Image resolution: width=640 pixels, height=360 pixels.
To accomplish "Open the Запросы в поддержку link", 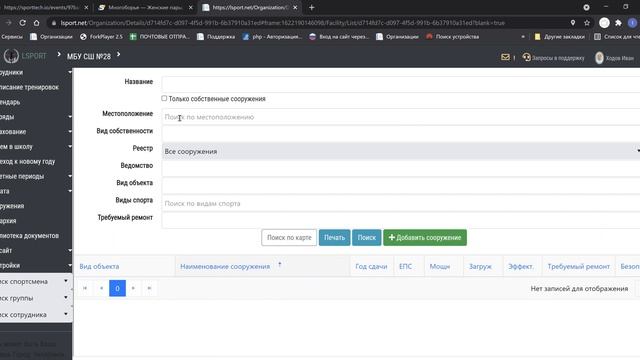I will pos(558,58).
